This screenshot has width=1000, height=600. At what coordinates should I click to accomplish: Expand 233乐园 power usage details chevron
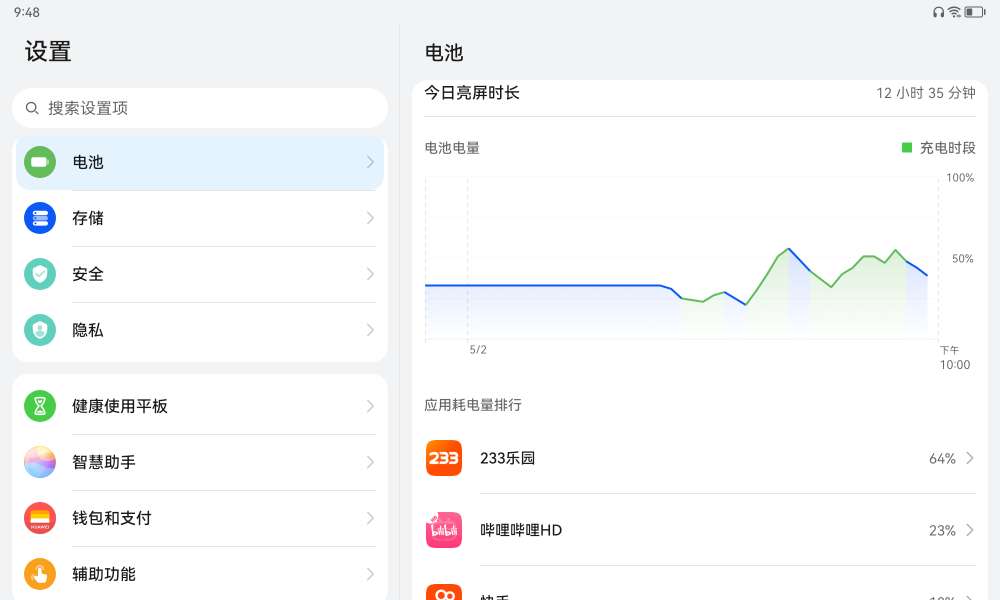click(969, 458)
